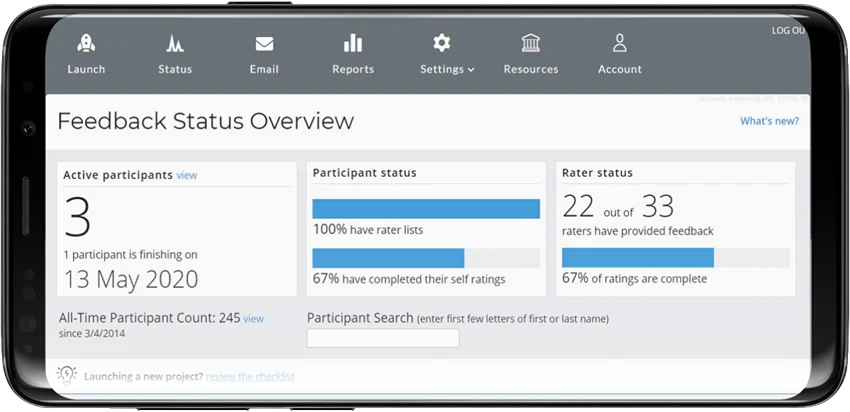
Task: Open the Email menu label
Action: [x=264, y=69]
